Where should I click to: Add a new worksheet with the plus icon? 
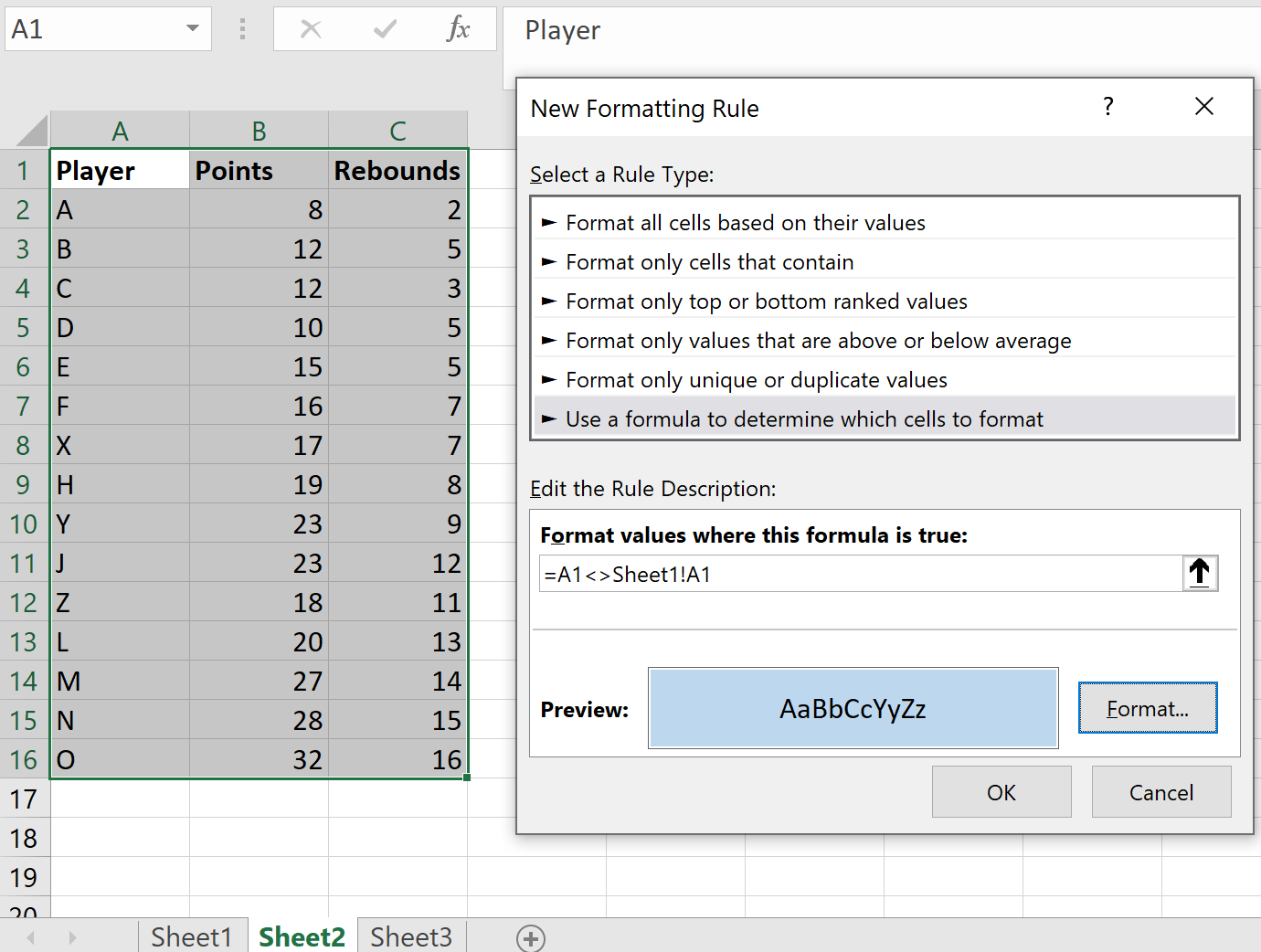coord(530,937)
